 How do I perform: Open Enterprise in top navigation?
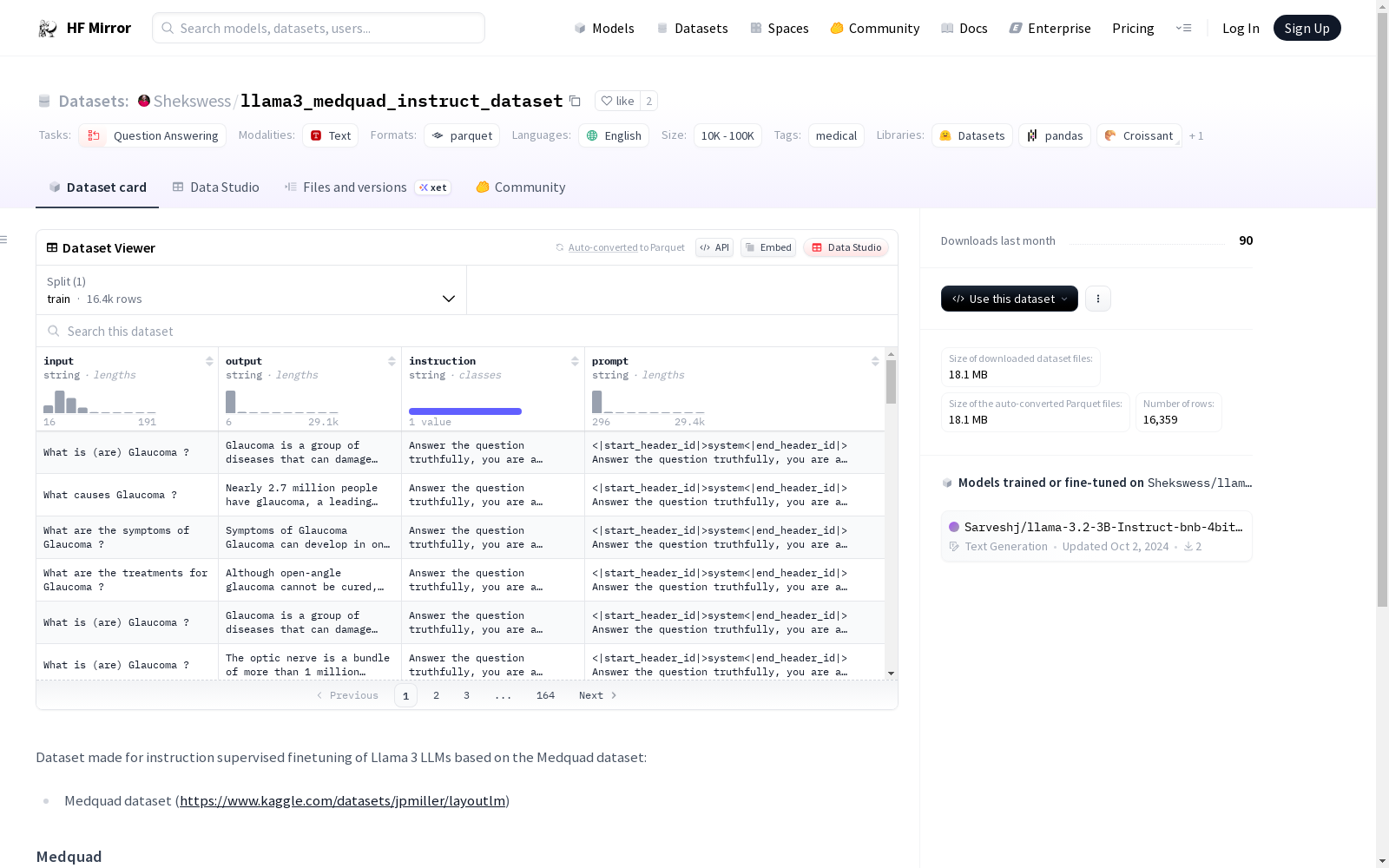click(x=1050, y=29)
